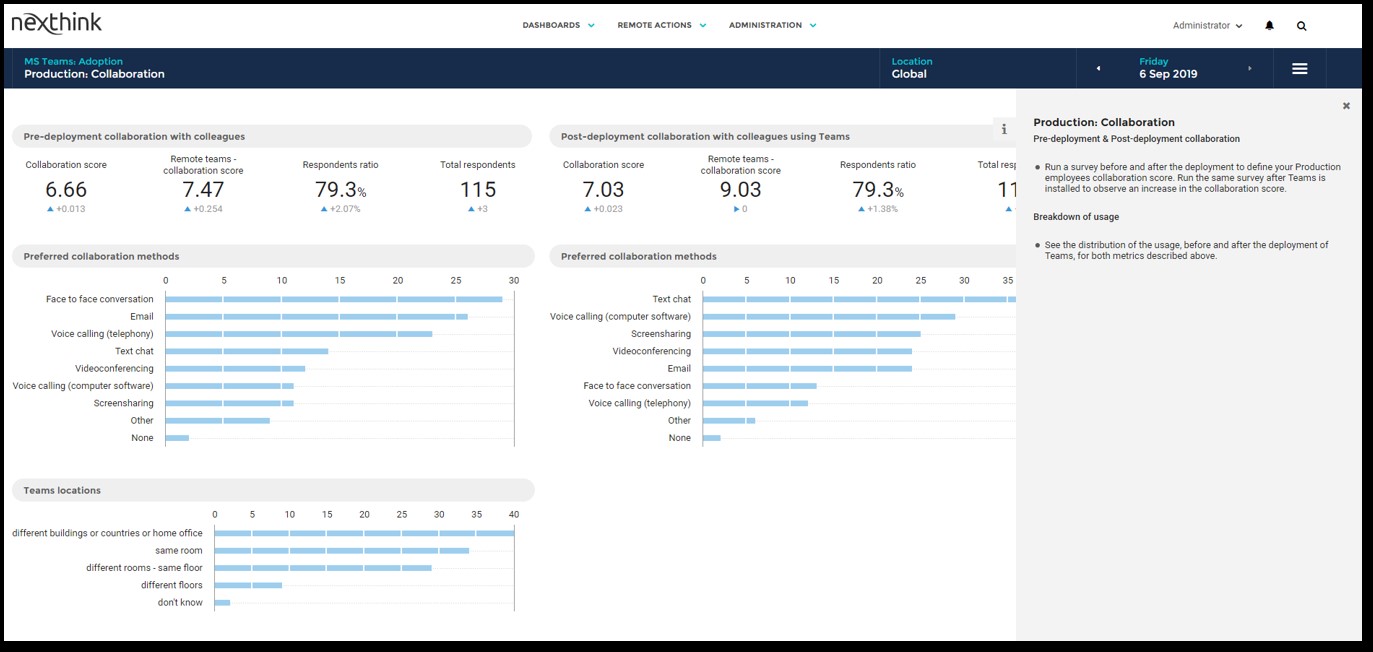1373x652 pixels.
Task: Open the Administration dropdown menu
Action: pos(772,25)
